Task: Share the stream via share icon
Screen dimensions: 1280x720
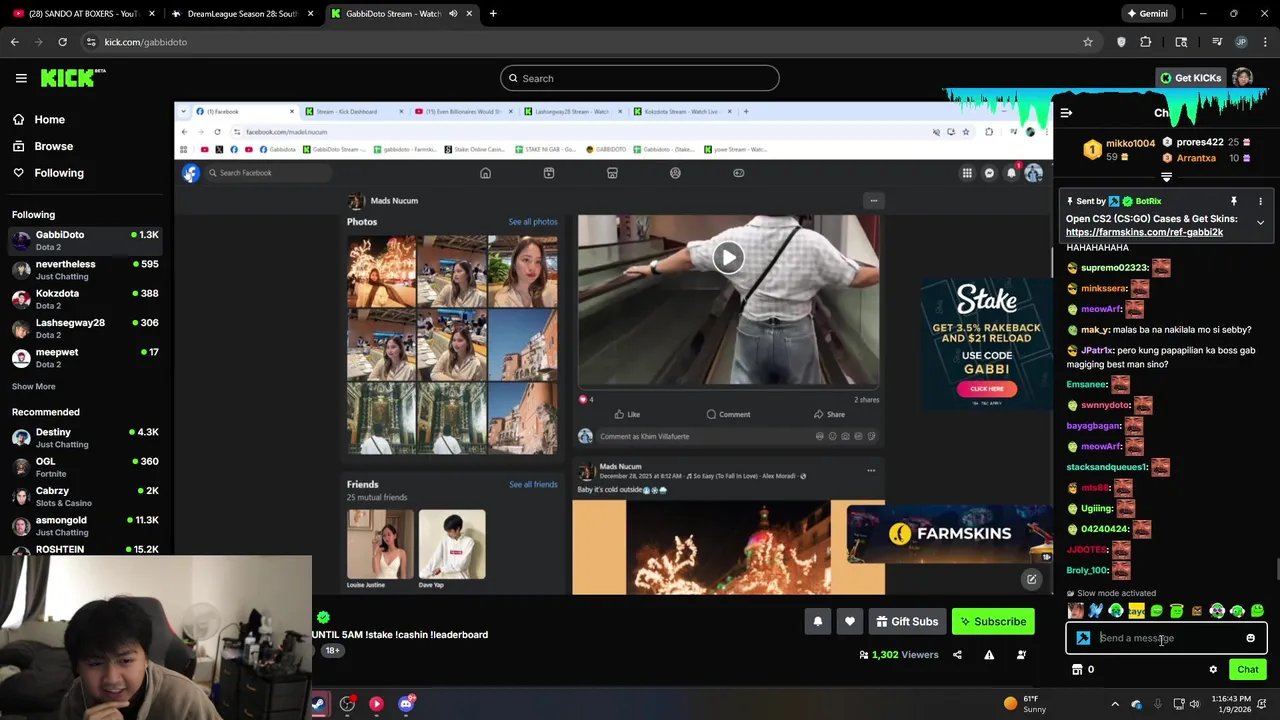Action: [x=957, y=655]
